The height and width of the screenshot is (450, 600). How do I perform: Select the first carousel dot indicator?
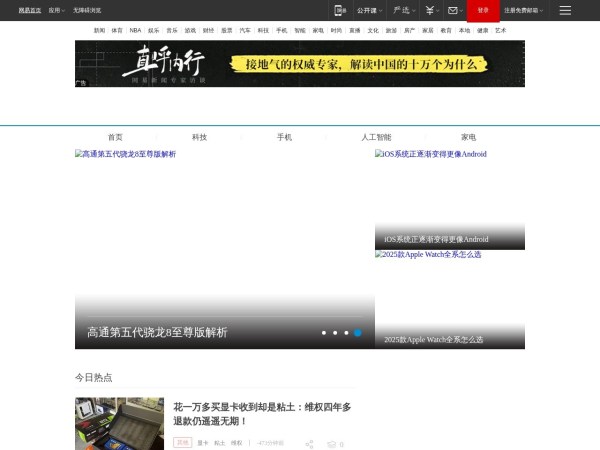click(323, 332)
